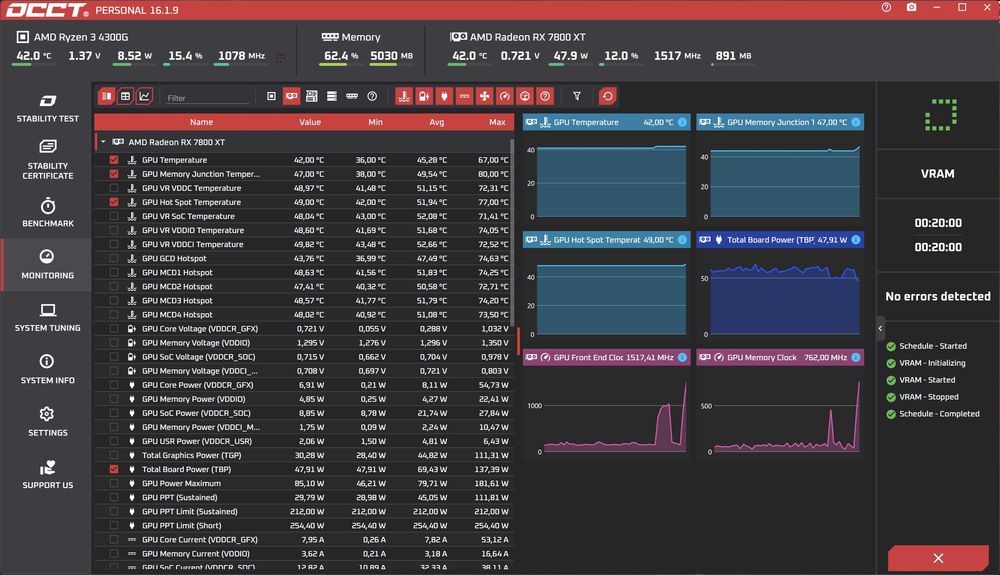Open info on Total Board Power graph
The width and height of the screenshot is (1000, 575).
[856, 240]
